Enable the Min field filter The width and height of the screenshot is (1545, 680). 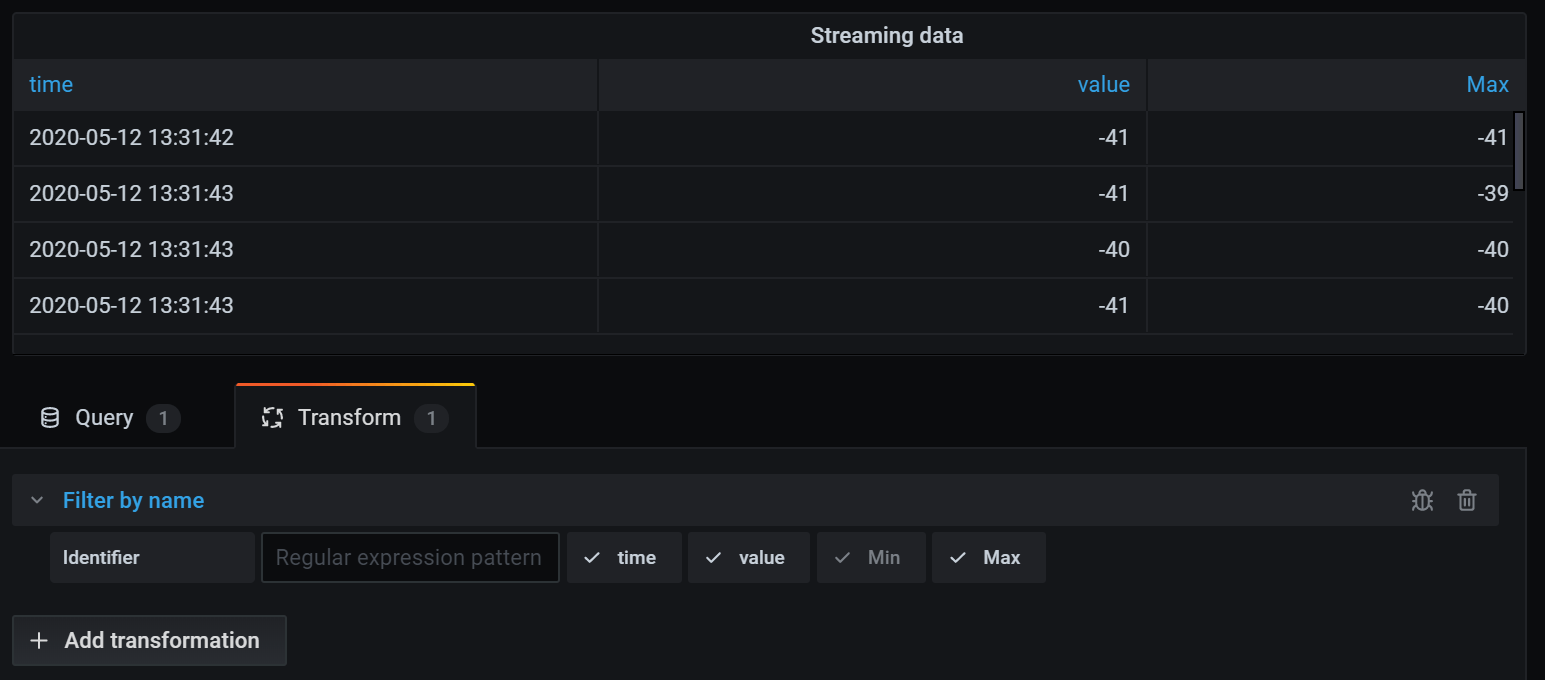tap(871, 557)
